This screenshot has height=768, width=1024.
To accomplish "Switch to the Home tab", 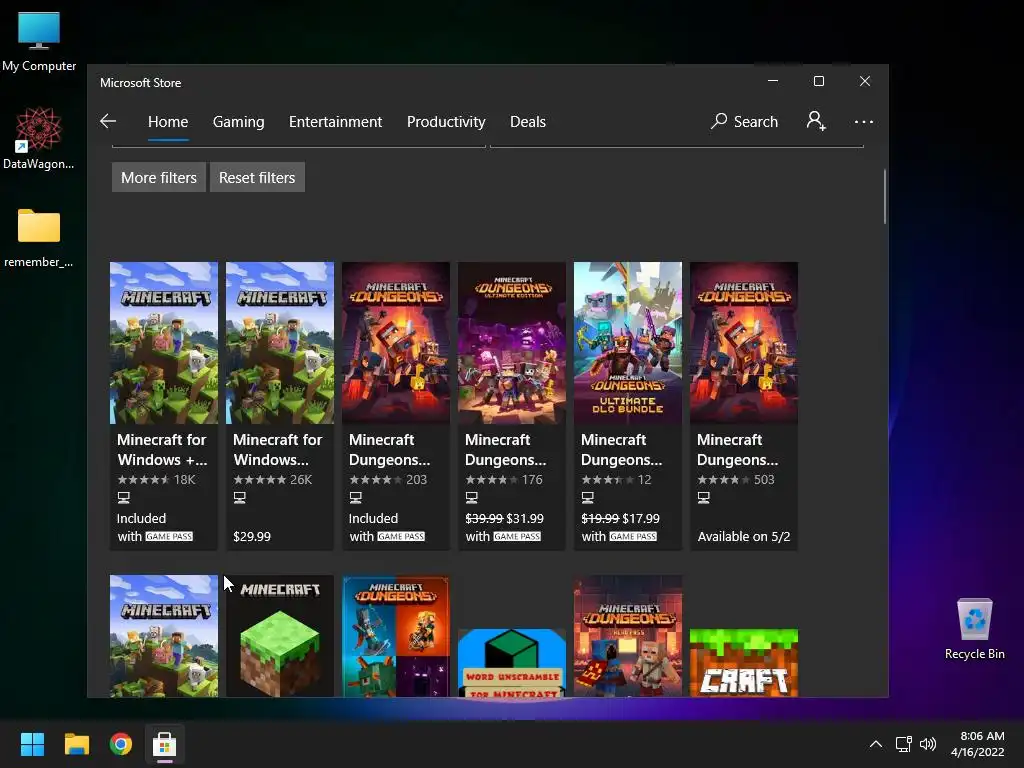I will [168, 121].
